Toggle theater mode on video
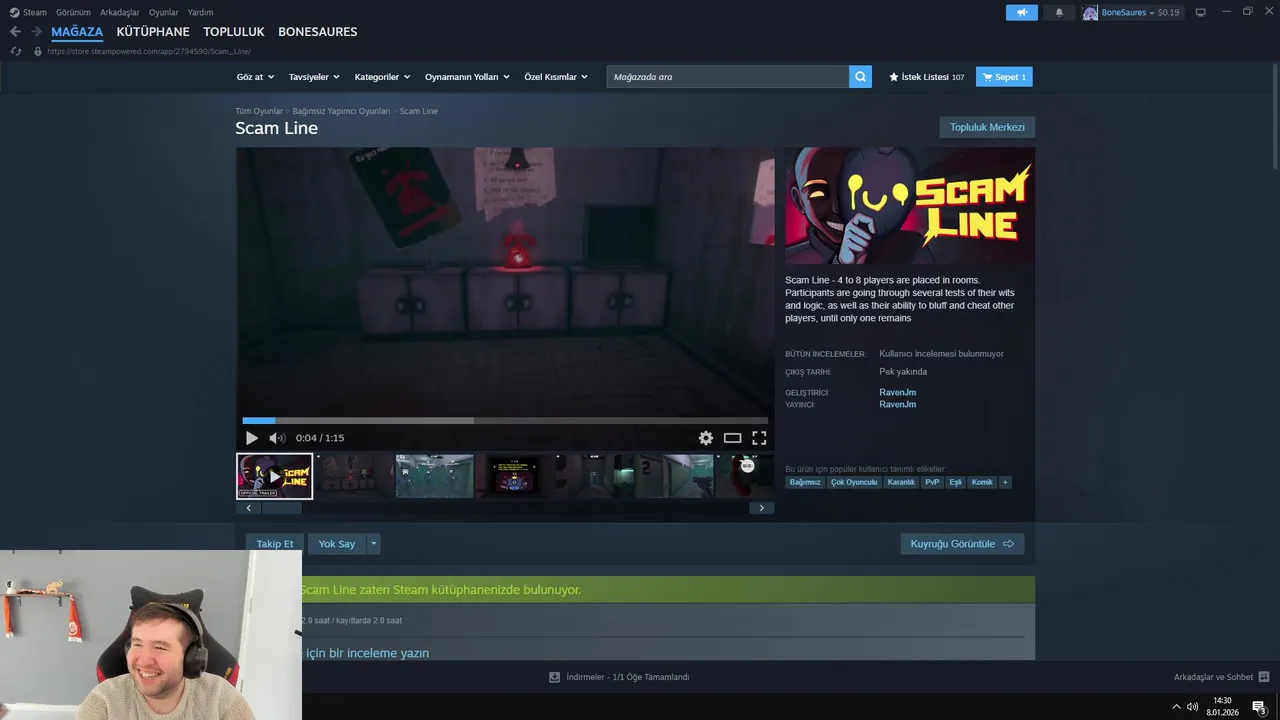Image resolution: width=1280 pixels, height=720 pixels. point(733,438)
